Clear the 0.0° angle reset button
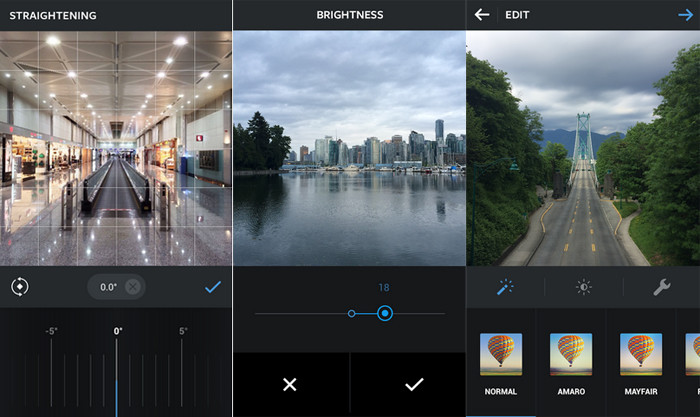Screen dimensions: 700x417 pyautogui.click(x=132, y=287)
